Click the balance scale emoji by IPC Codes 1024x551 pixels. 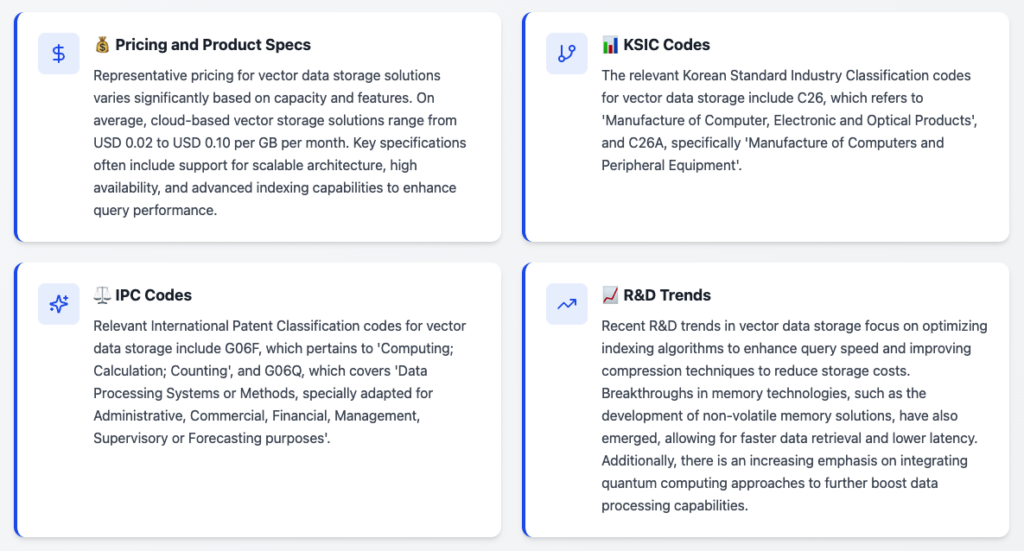point(102,295)
